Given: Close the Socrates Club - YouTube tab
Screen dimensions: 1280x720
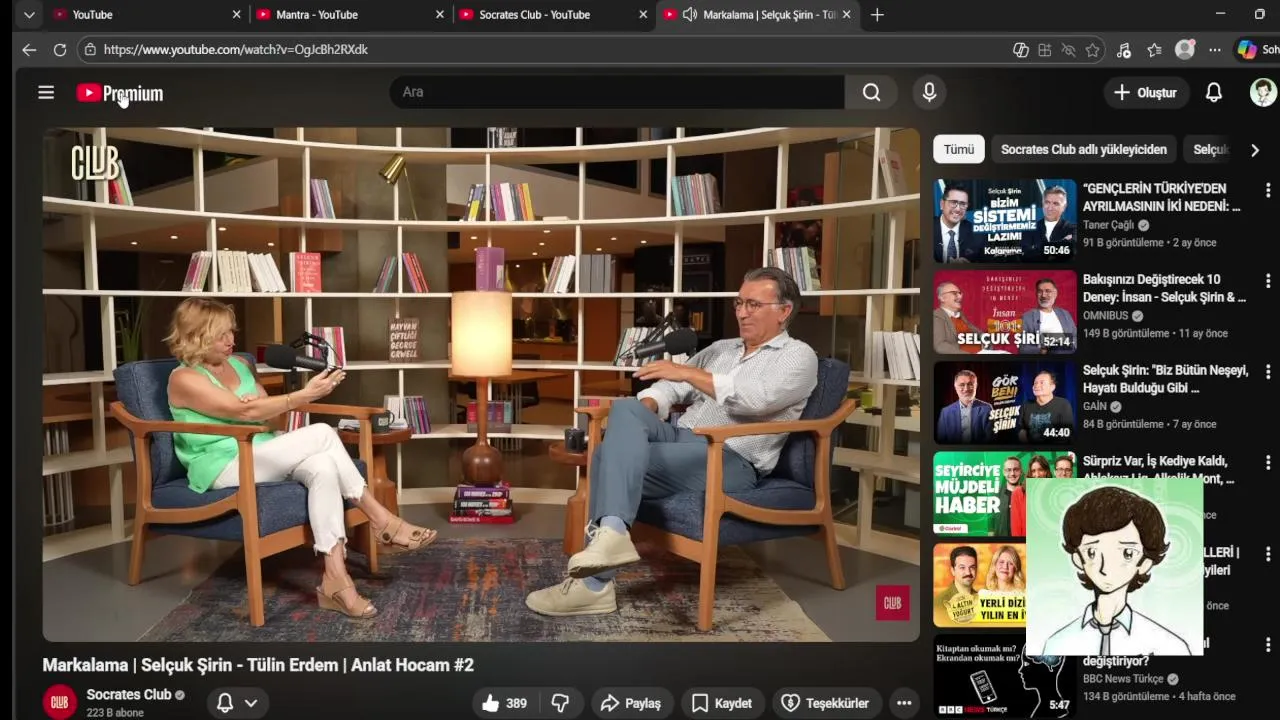Looking at the screenshot, I should (644, 15).
